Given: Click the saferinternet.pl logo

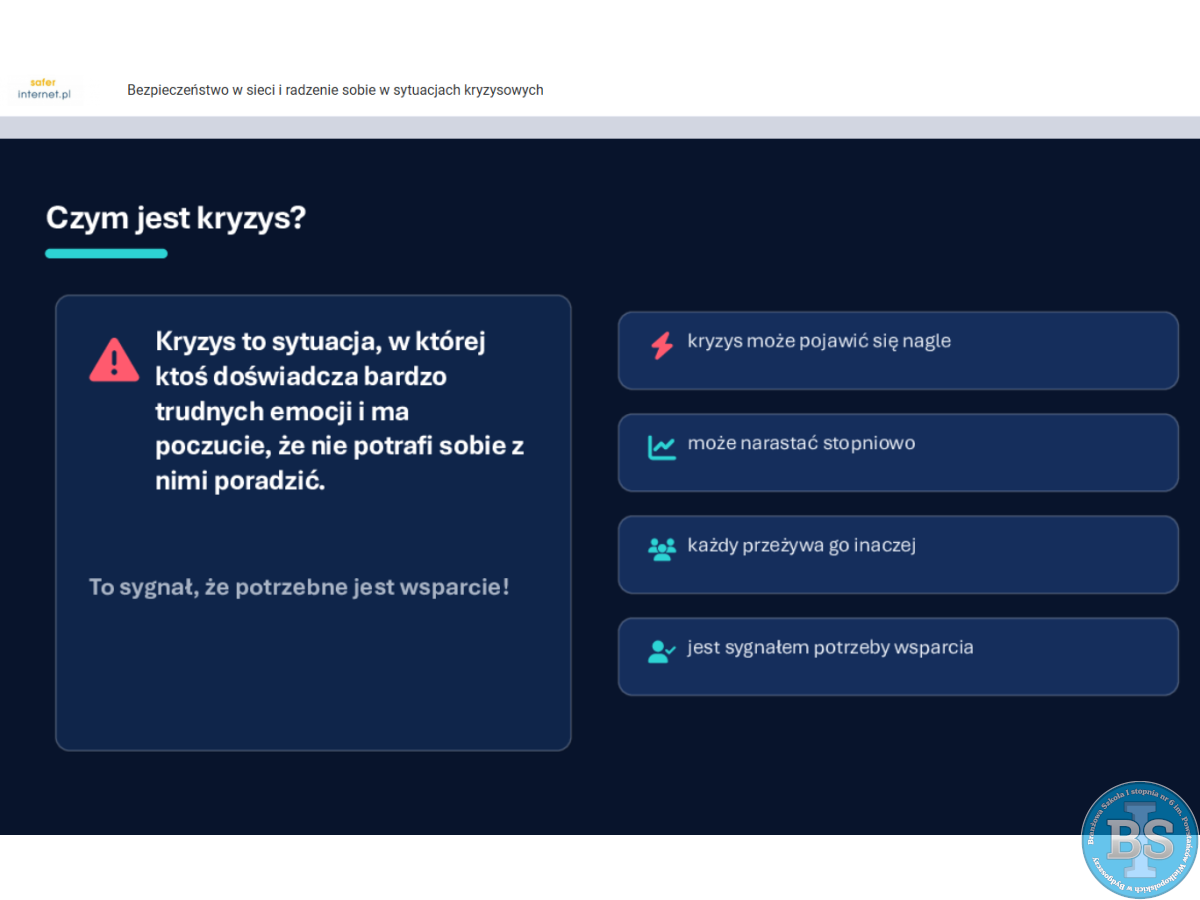Looking at the screenshot, I should coord(45,89).
